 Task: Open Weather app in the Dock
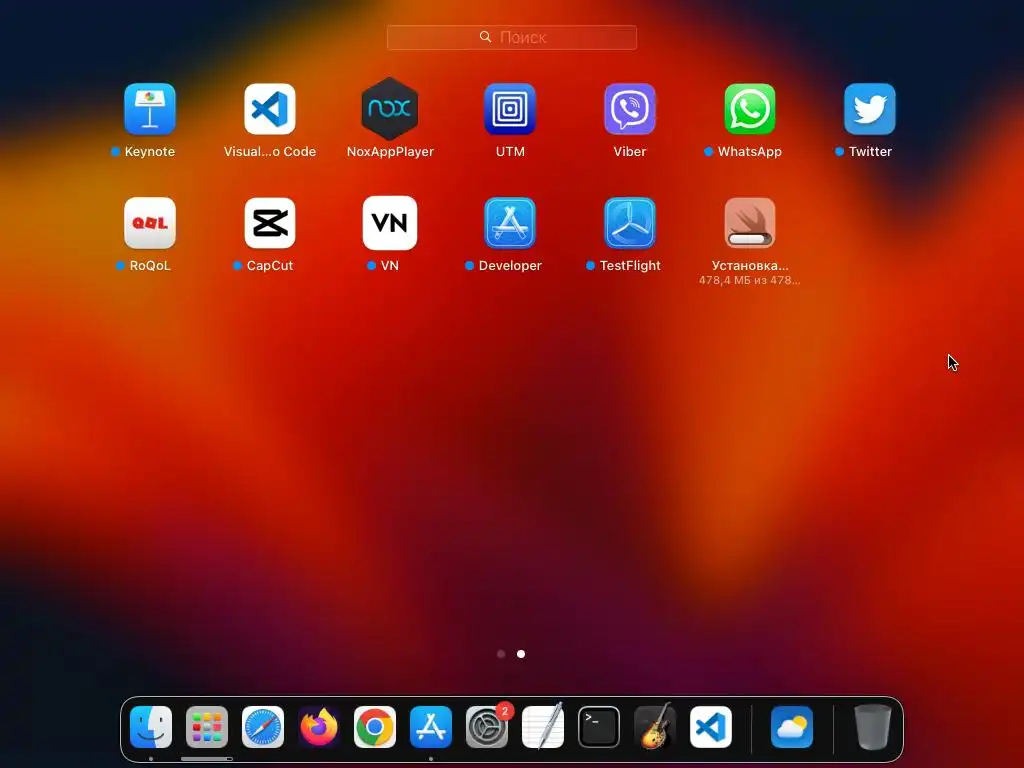(792, 727)
